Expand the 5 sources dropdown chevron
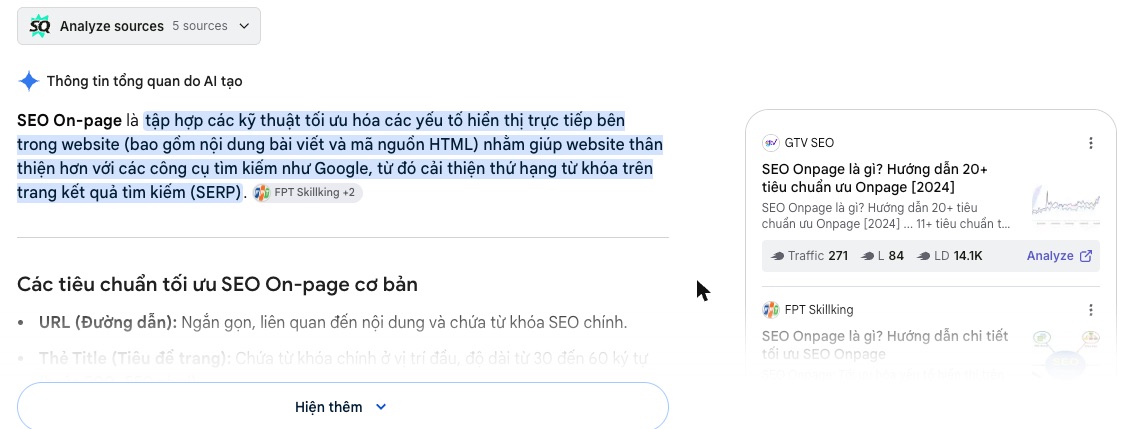The image size is (1127, 429). [244, 26]
